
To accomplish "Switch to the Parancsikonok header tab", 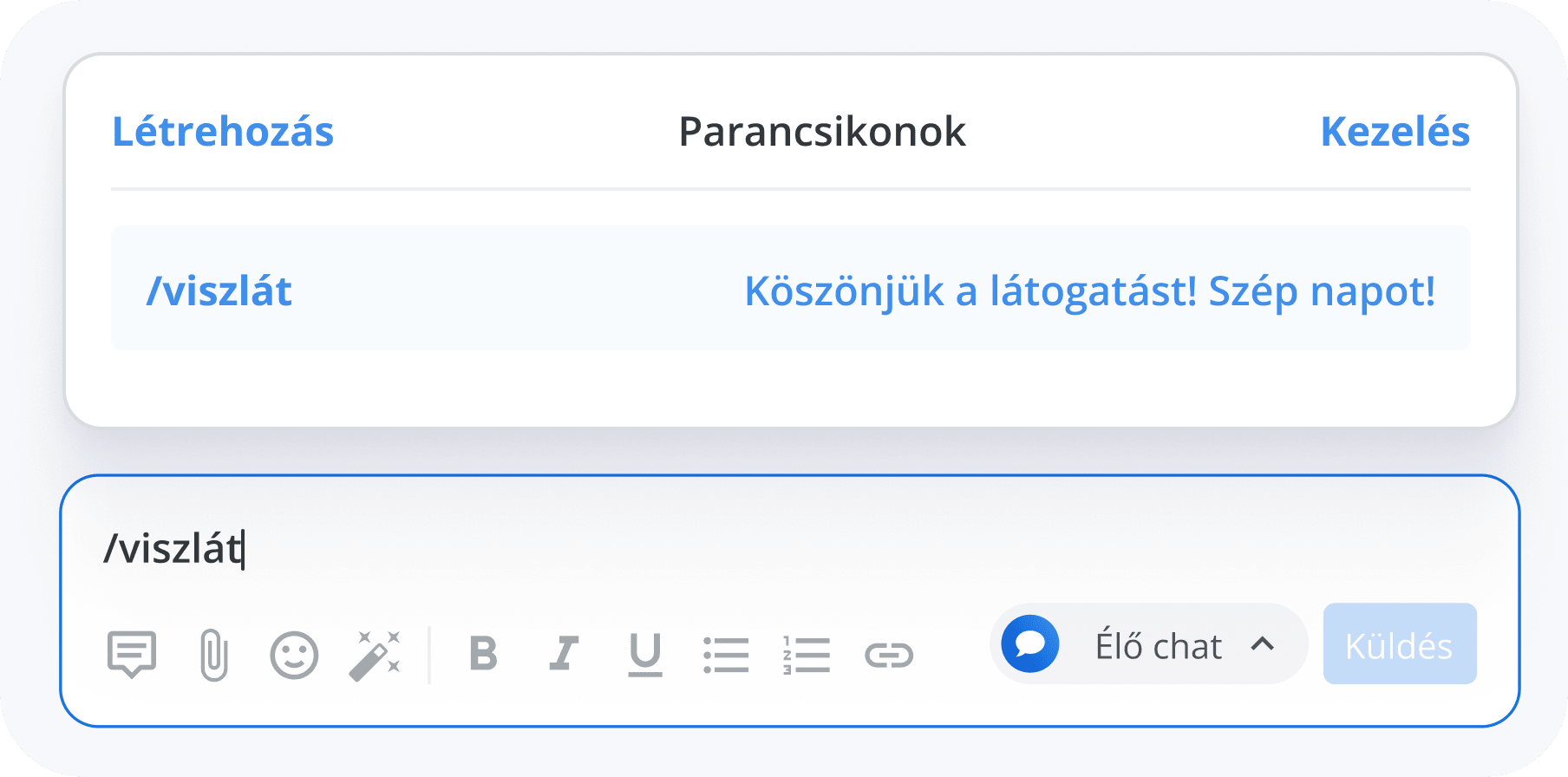I will pyautogui.click(x=822, y=132).
